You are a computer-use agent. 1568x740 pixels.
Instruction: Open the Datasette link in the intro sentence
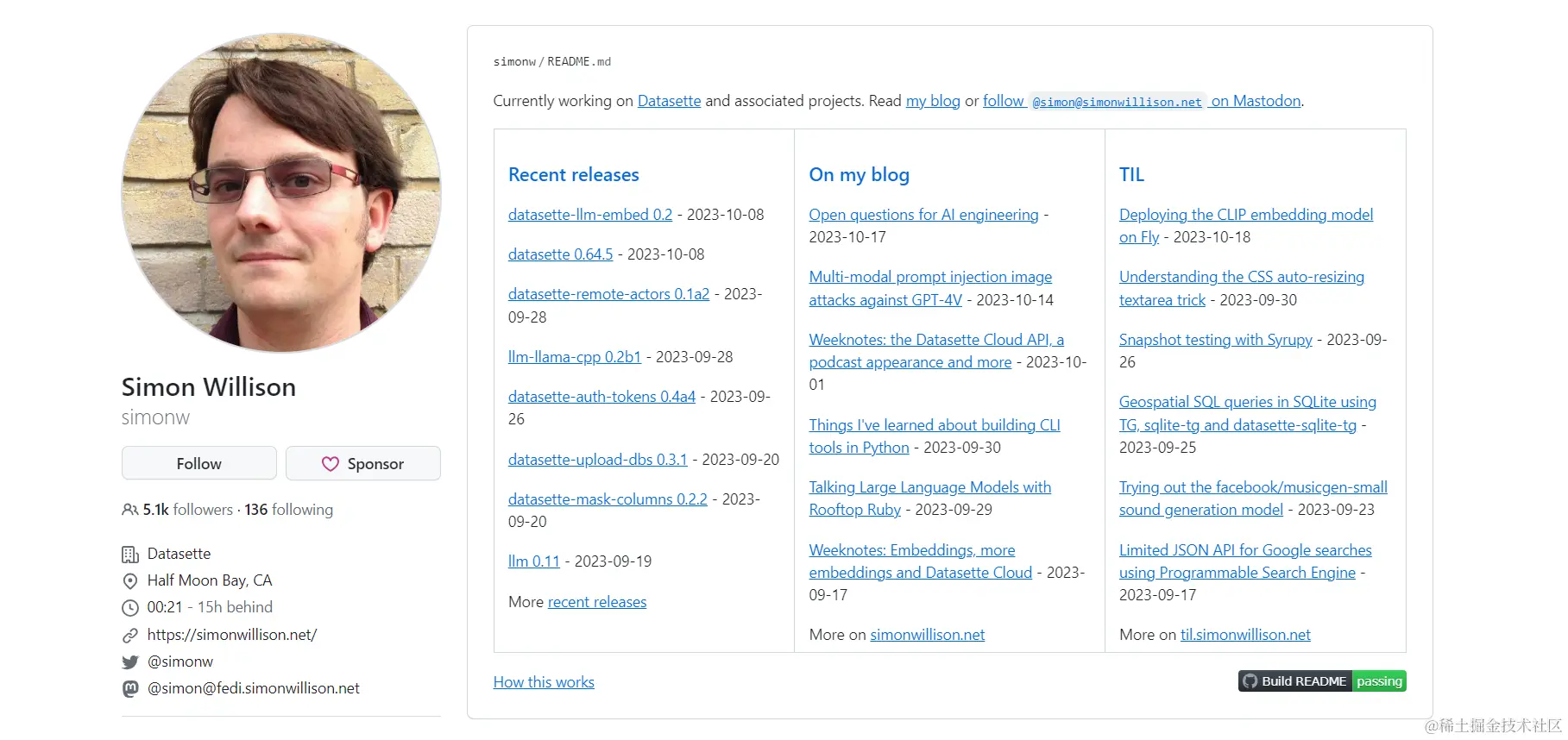point(669,101)
